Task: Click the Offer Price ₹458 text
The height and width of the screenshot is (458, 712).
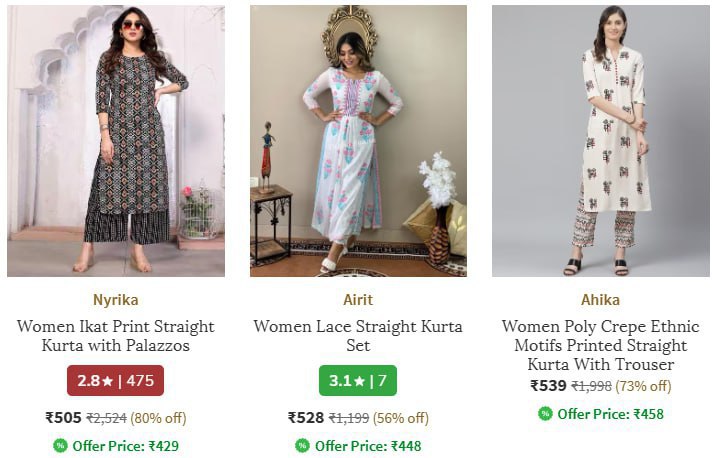Action: pyautogui.click(x=610, y=414)
